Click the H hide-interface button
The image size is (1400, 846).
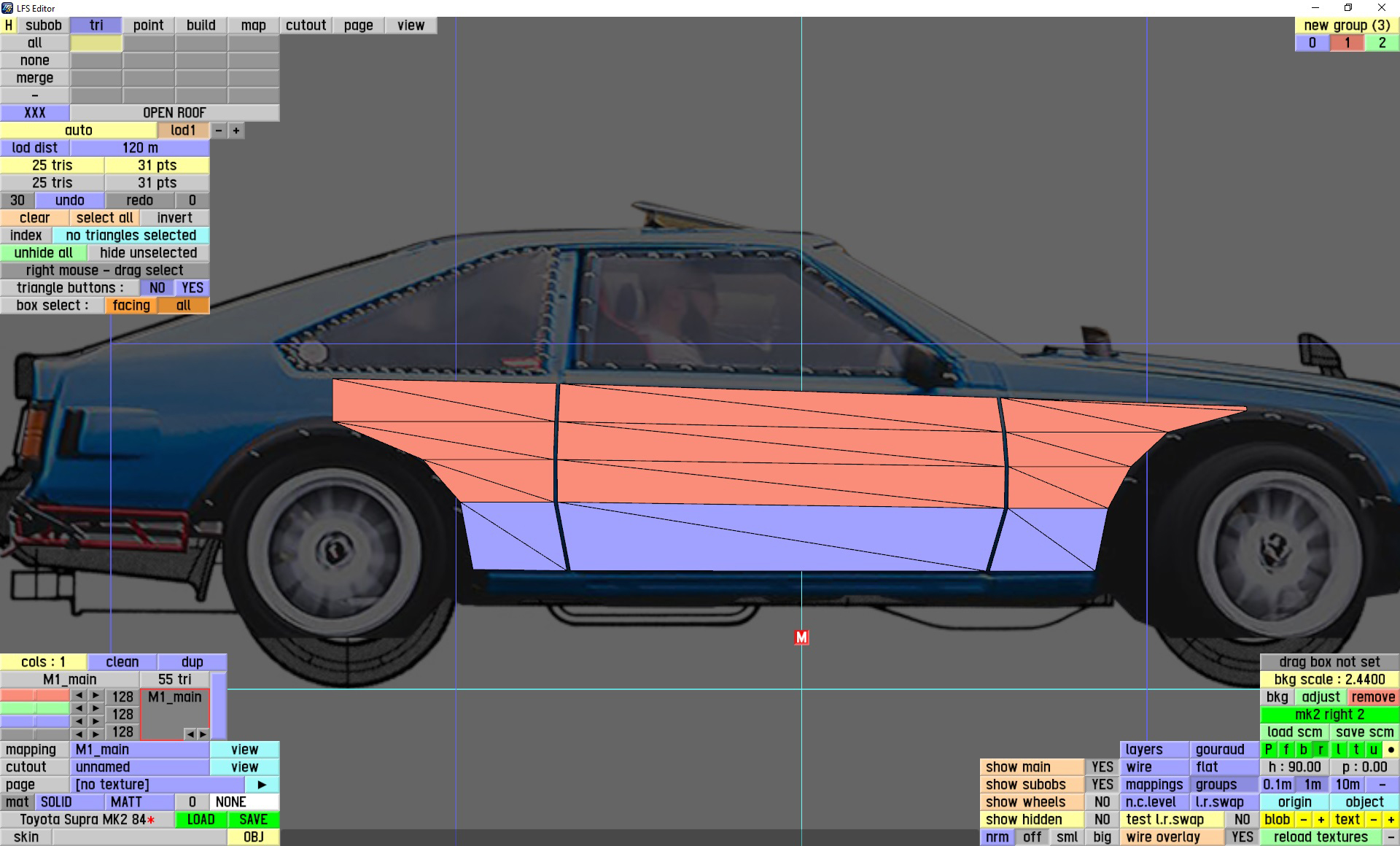9,25
